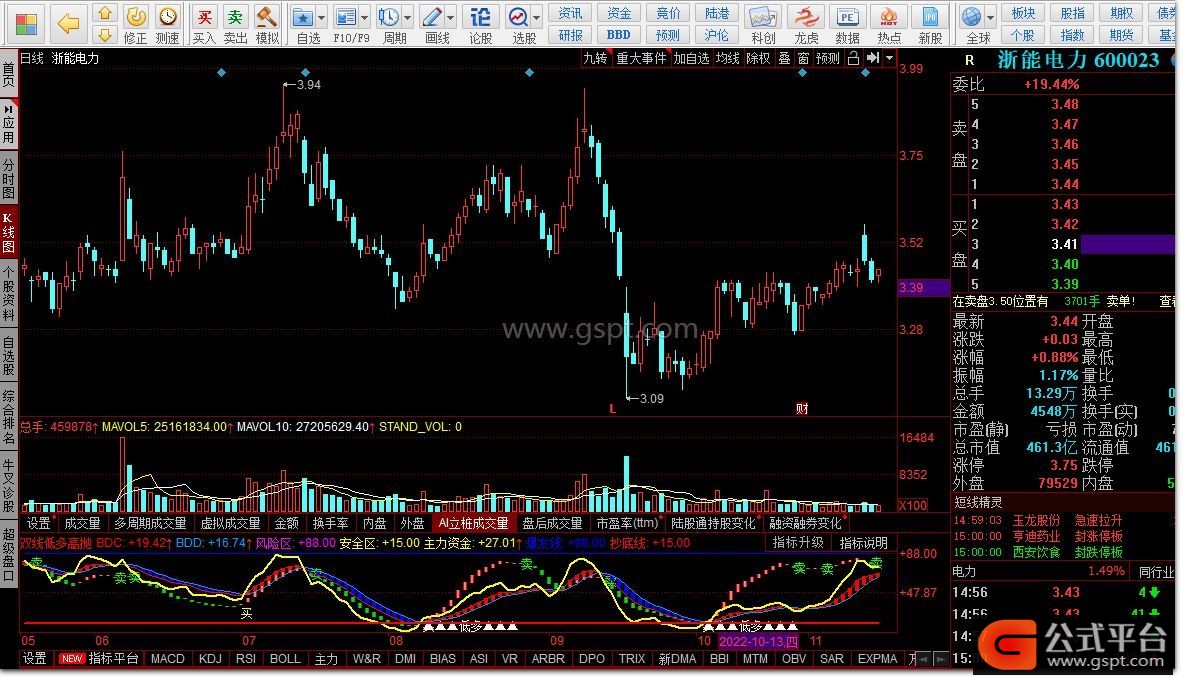Open the 期货 futures button

point(1122,35)
